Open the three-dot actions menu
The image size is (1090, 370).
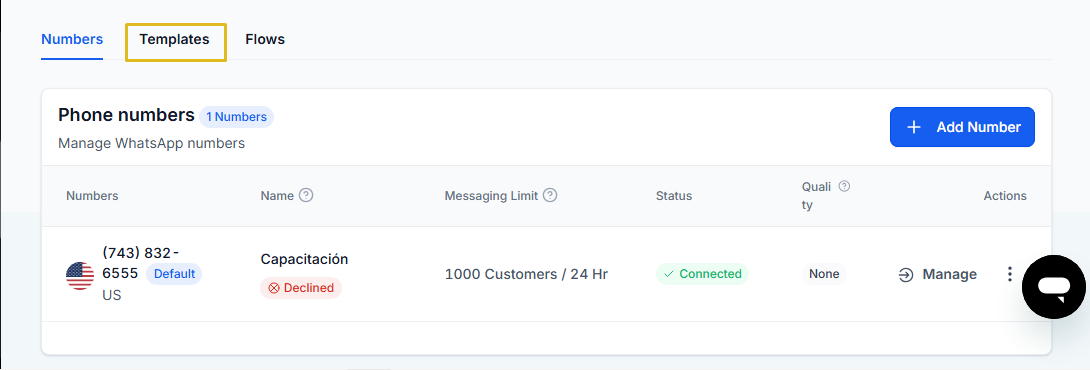(1010, 274)
